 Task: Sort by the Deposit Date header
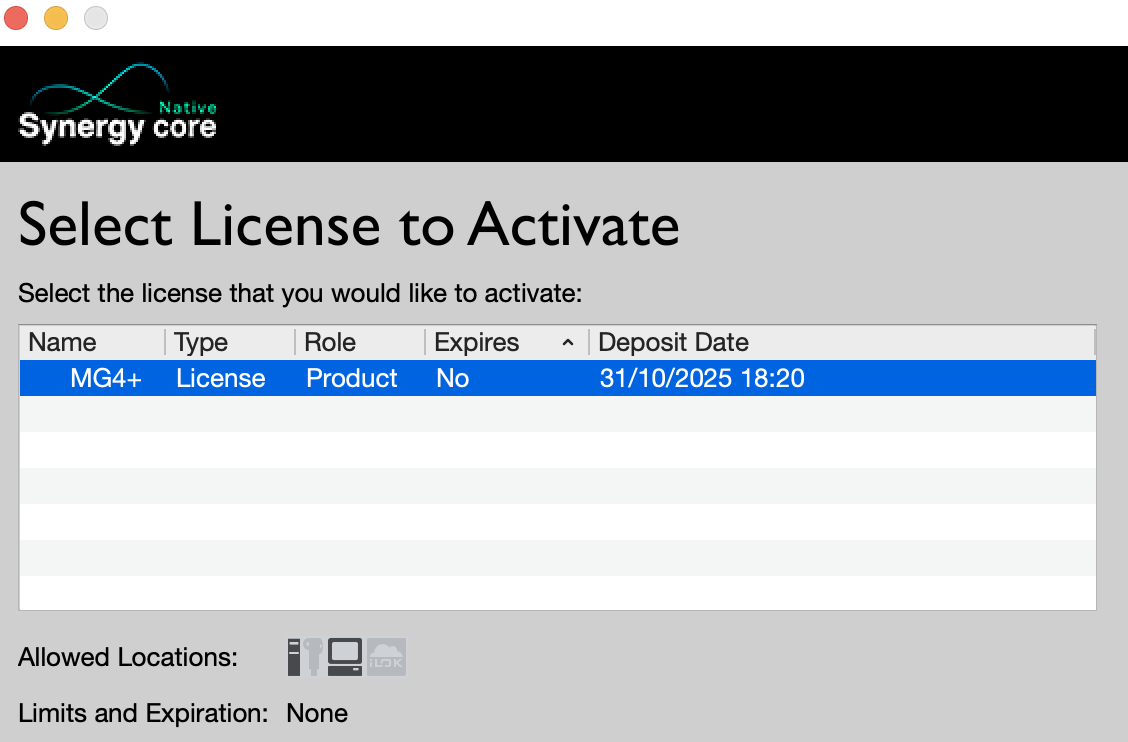click(x=673, y=342)
